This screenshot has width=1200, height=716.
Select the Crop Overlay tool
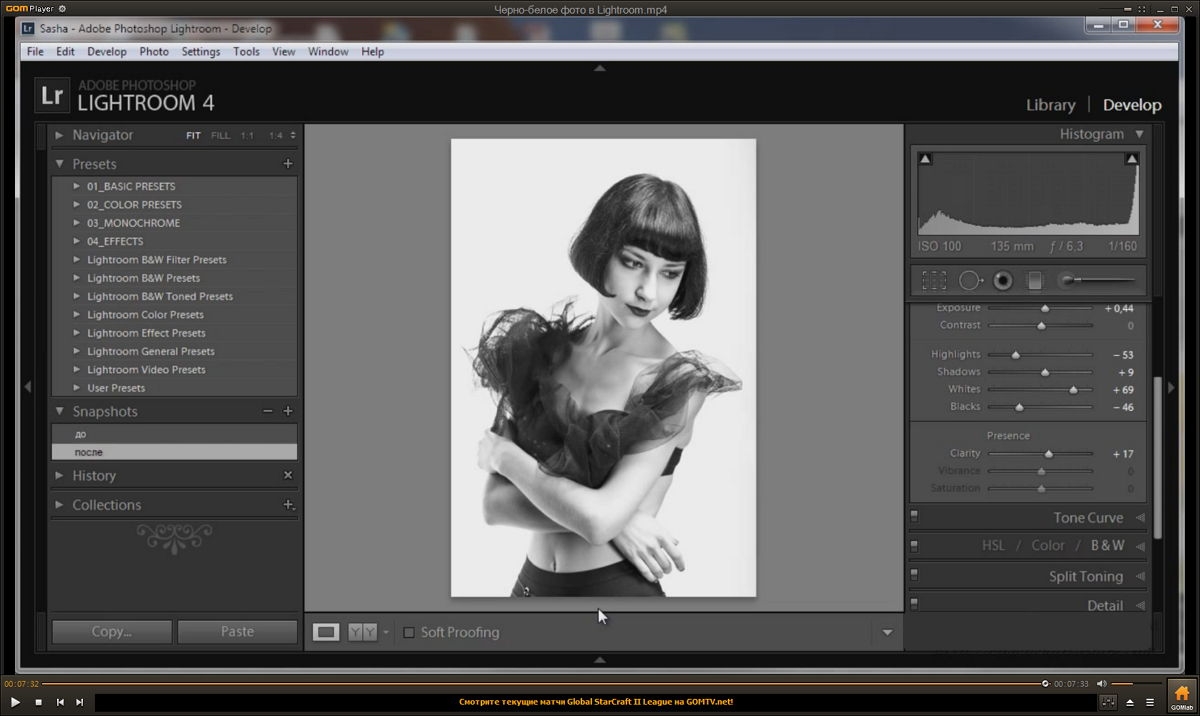[934, 281]
